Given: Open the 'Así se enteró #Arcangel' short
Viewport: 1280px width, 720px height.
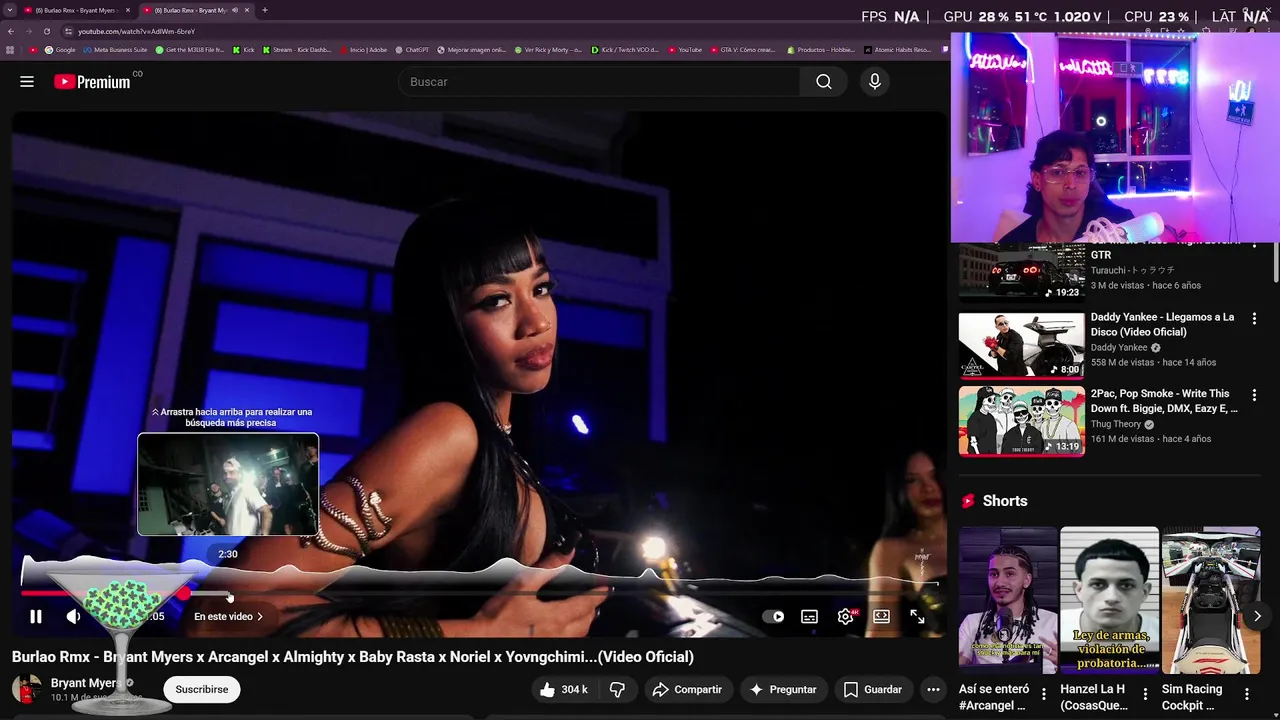Looking at the screenshot, I should coord(1008,600).
